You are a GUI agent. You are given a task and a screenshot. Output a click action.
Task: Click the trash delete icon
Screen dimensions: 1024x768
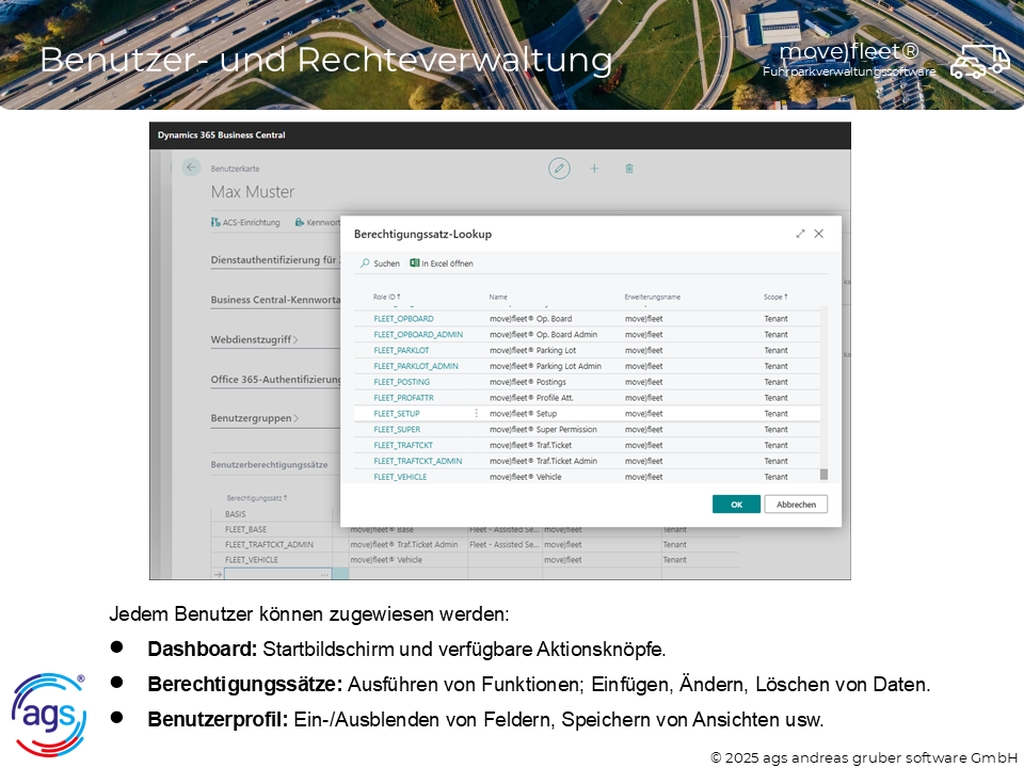tap(630, 168)
